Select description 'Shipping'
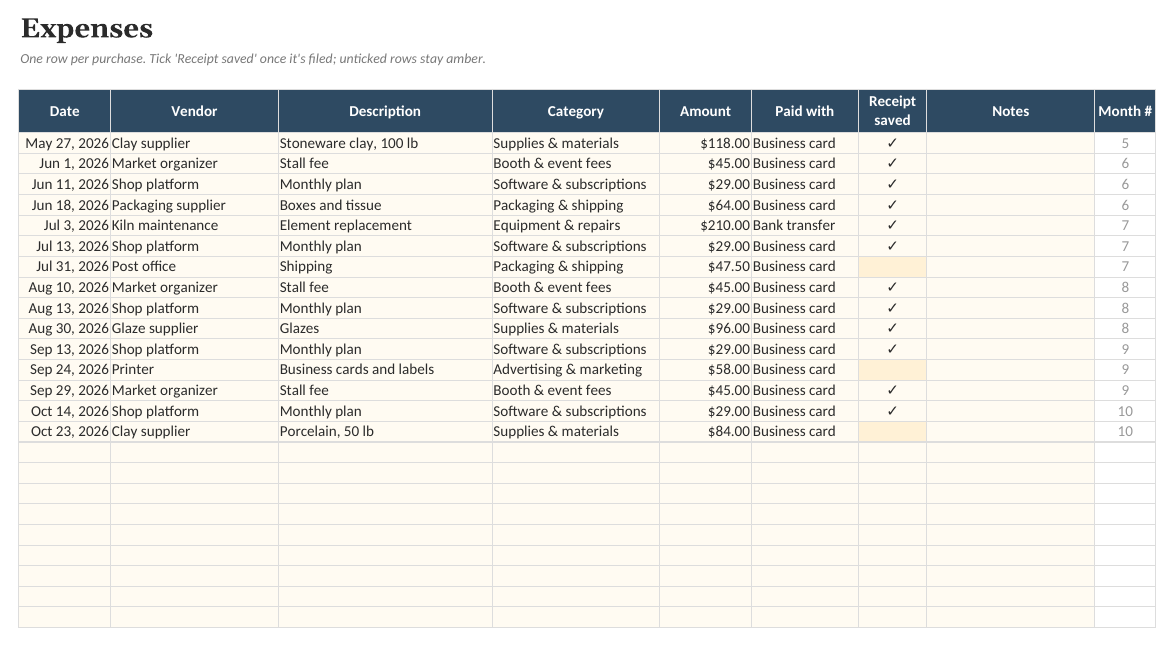 tap(385, 266)
